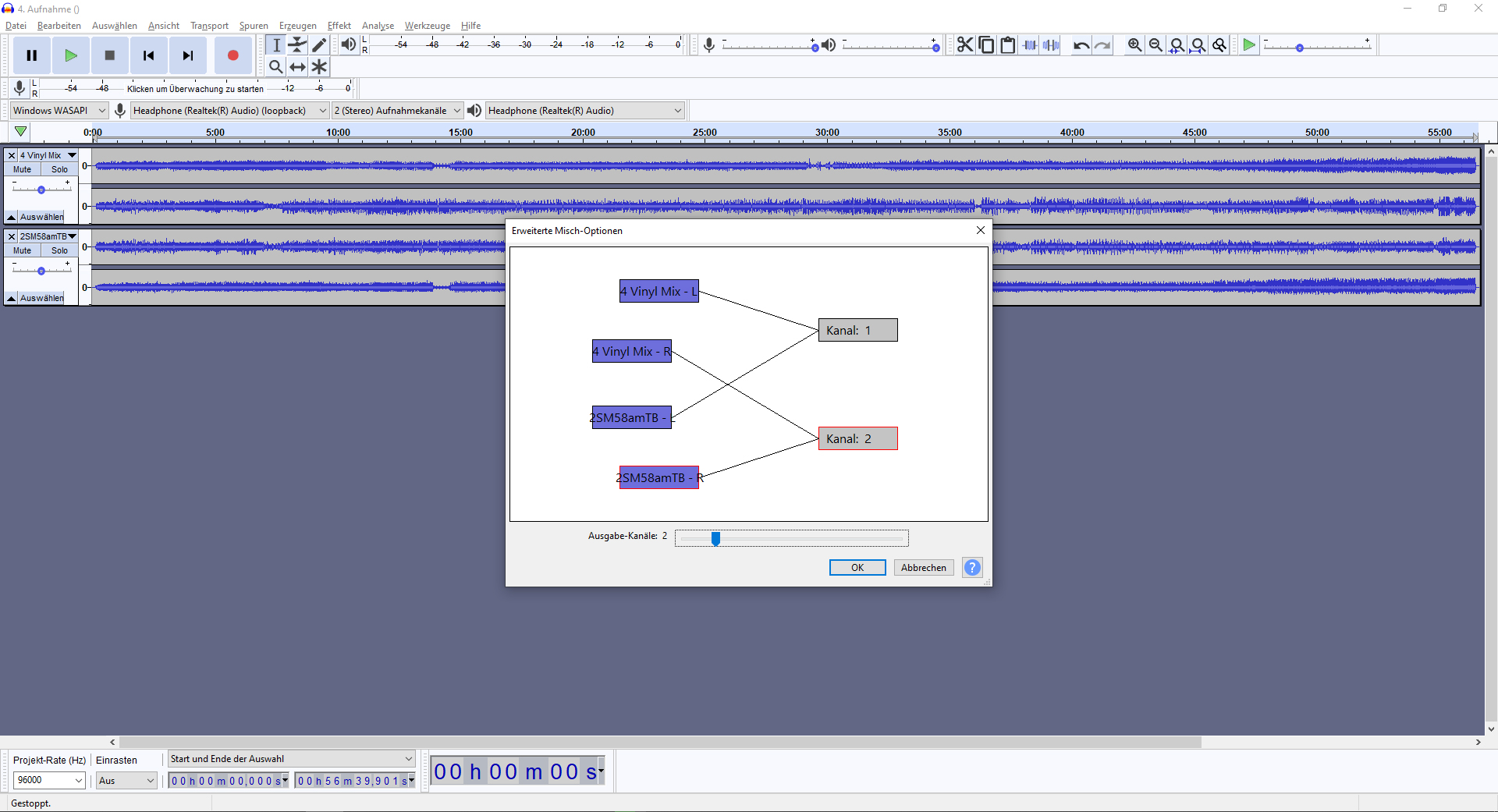Click the Abbrechen button

[x=924, y=567]
